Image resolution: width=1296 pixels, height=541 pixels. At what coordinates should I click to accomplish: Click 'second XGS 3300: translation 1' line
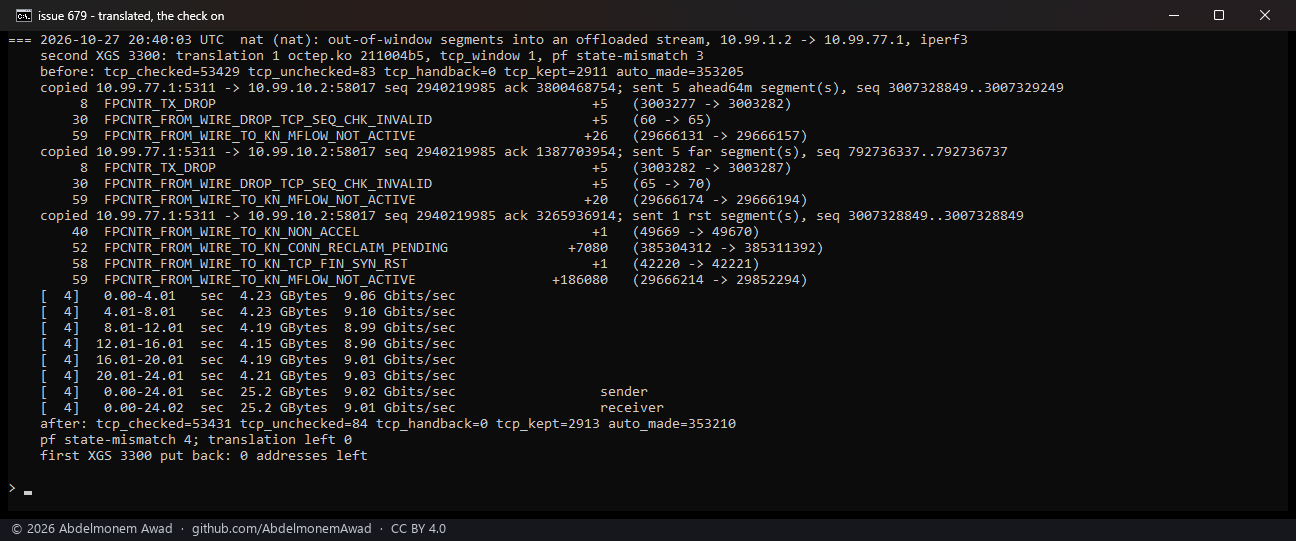(372, 56)
